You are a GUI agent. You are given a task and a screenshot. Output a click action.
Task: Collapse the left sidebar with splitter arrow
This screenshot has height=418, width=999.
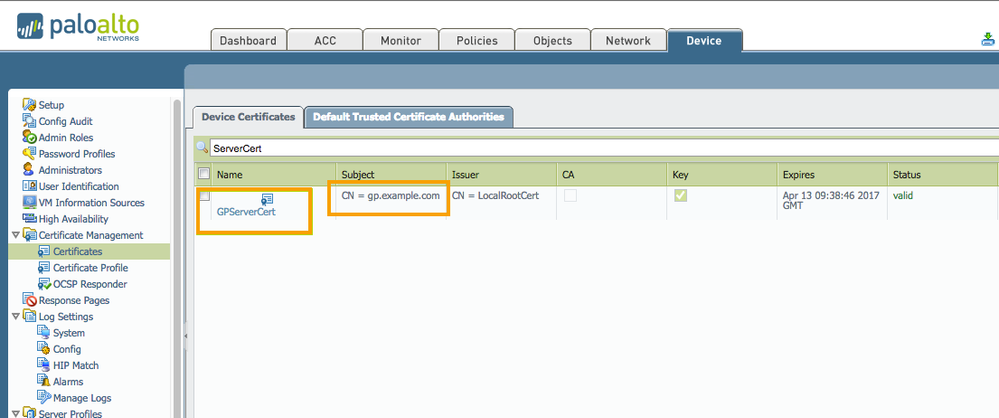[185, 336]
